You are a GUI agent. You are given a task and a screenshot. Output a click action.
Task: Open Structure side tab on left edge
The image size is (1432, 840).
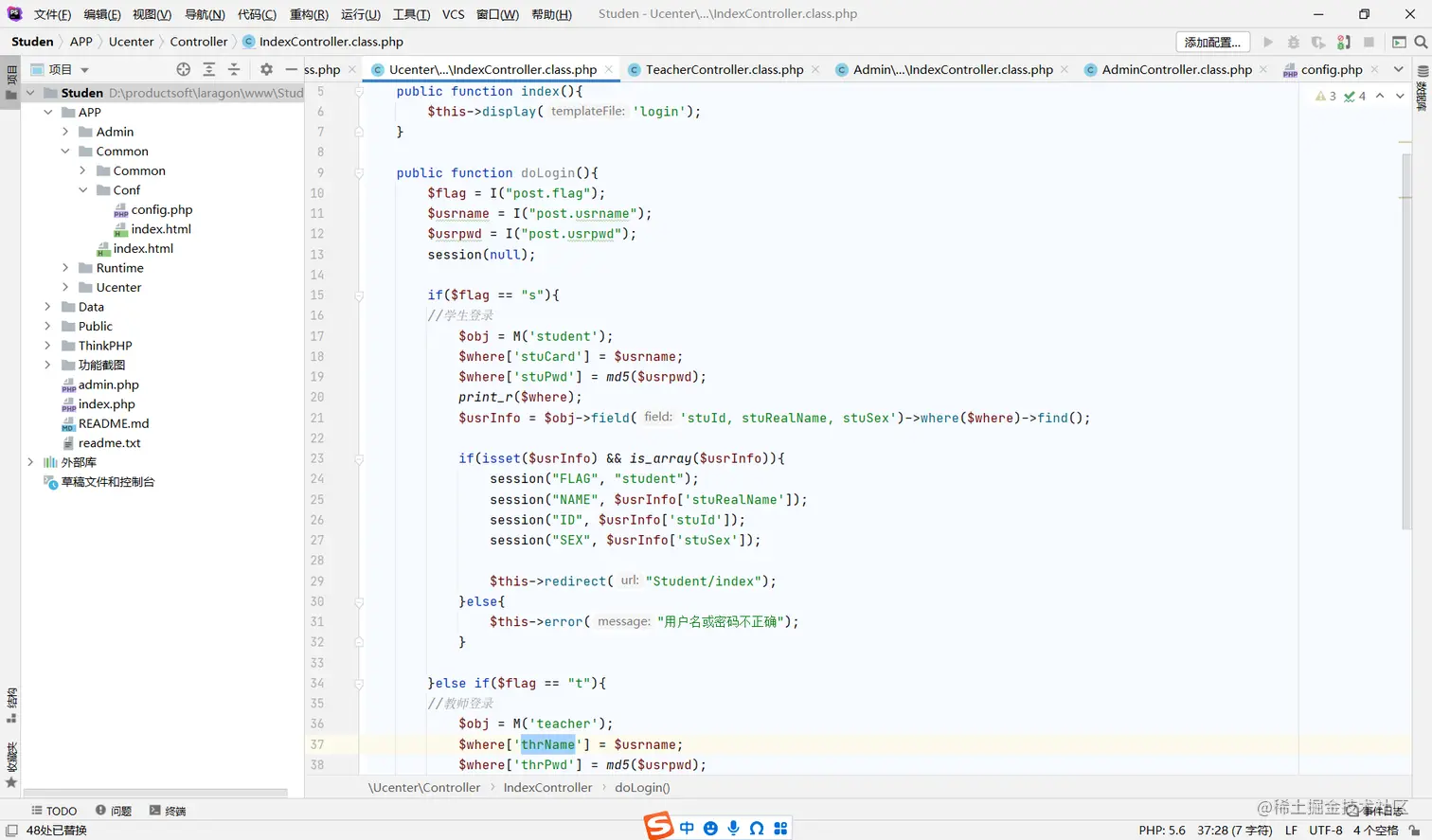point(11,706)
